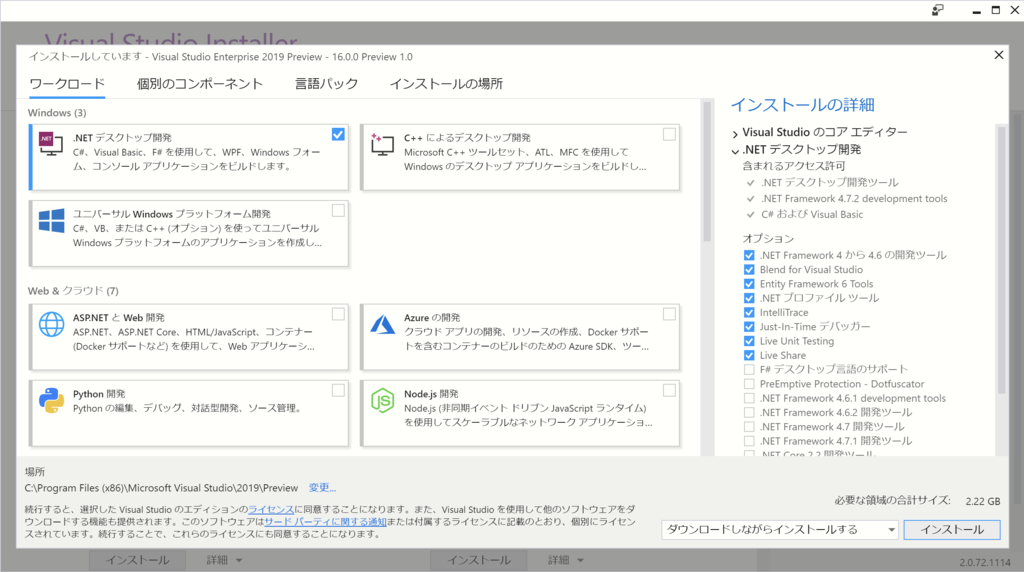
Task: Click the インストール button at bottom right
Action: (x=952, y=530)
